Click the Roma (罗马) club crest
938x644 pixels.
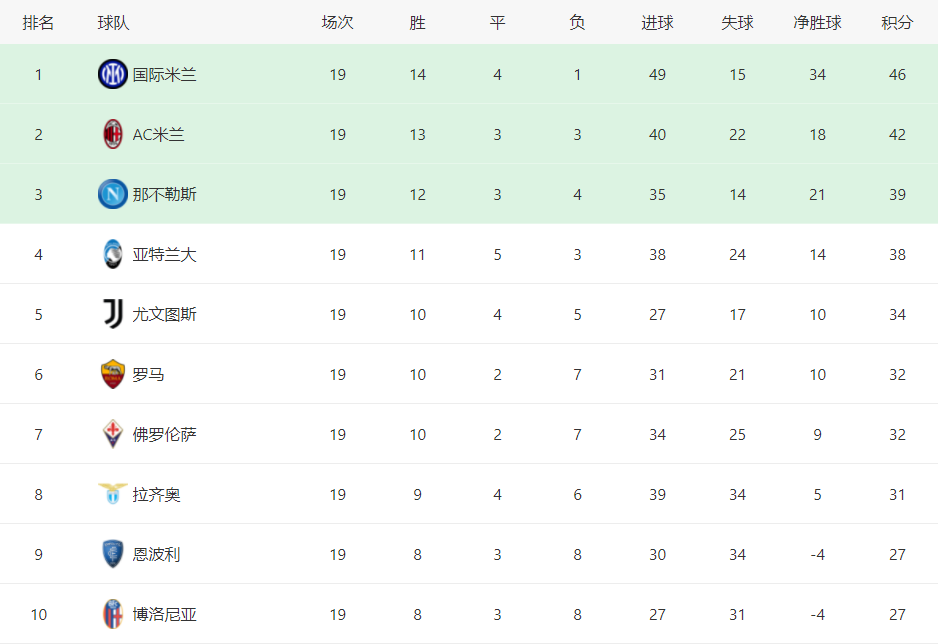point(112,374)
